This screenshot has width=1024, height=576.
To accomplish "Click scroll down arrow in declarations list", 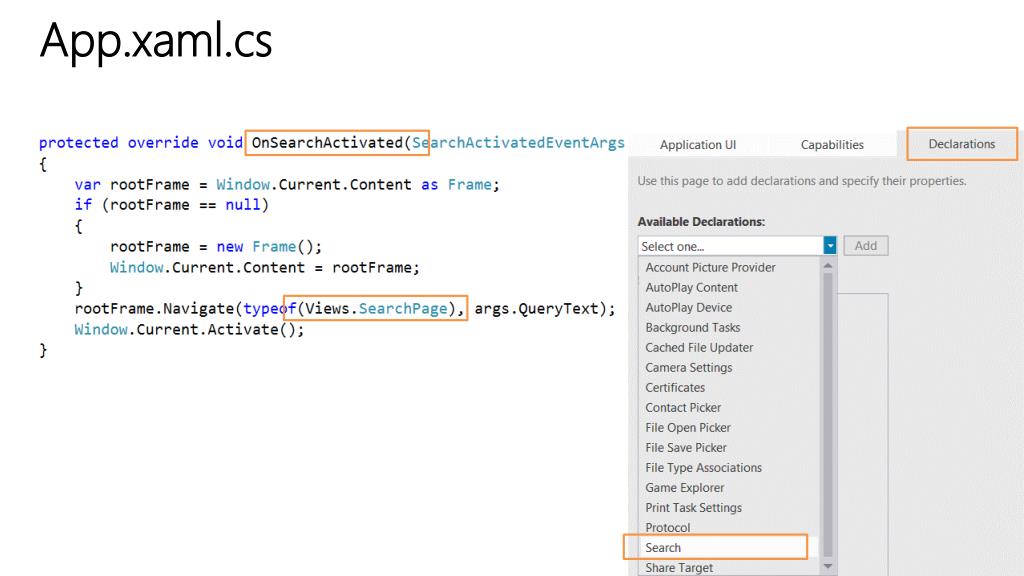I will (827, 566).
